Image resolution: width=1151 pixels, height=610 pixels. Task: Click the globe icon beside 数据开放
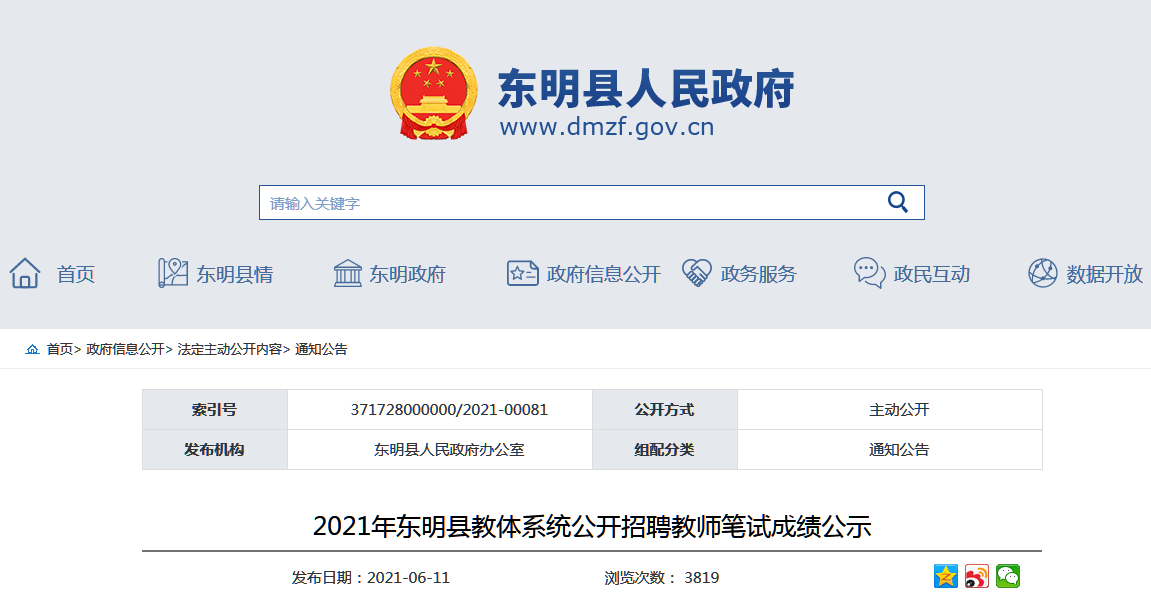tap(1042, 273)
